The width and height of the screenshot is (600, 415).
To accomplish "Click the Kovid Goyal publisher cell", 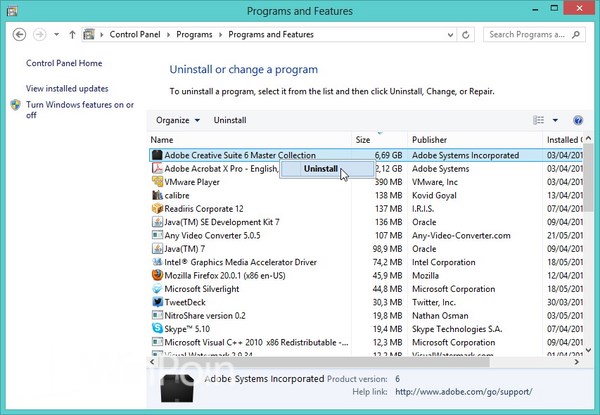I will click(434, 195).
